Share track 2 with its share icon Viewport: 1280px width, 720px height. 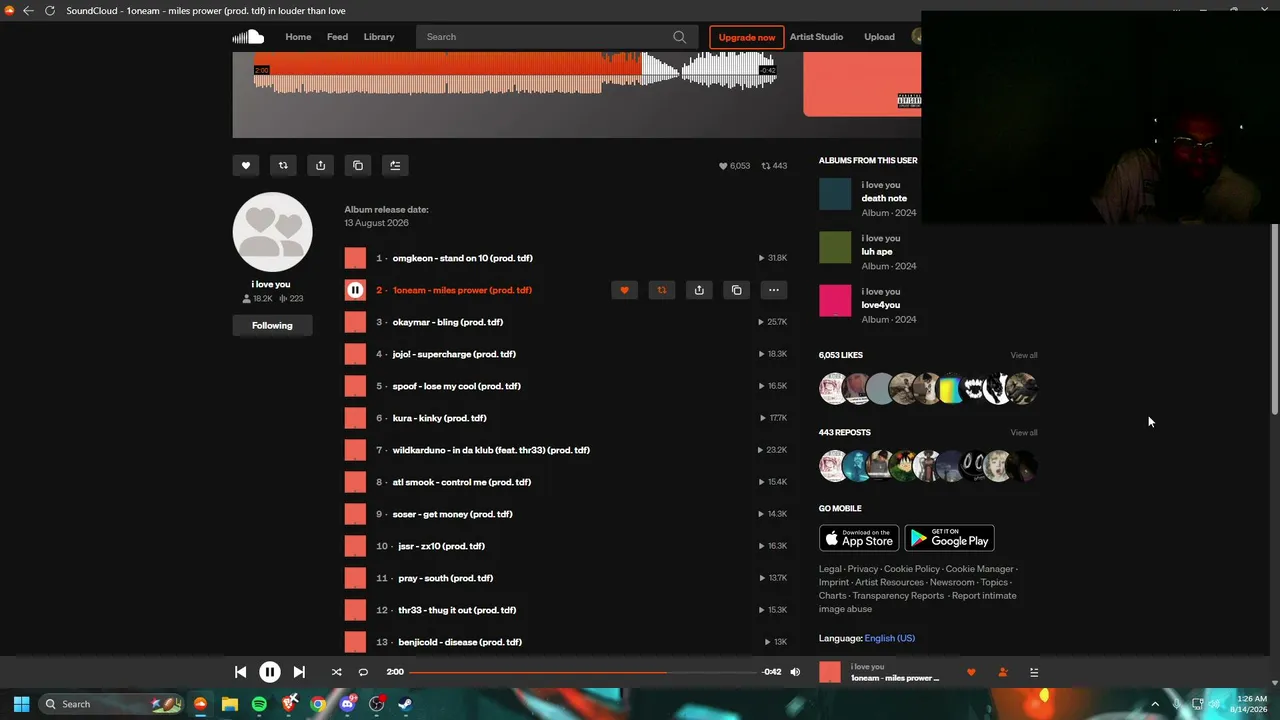coord(699,290)
